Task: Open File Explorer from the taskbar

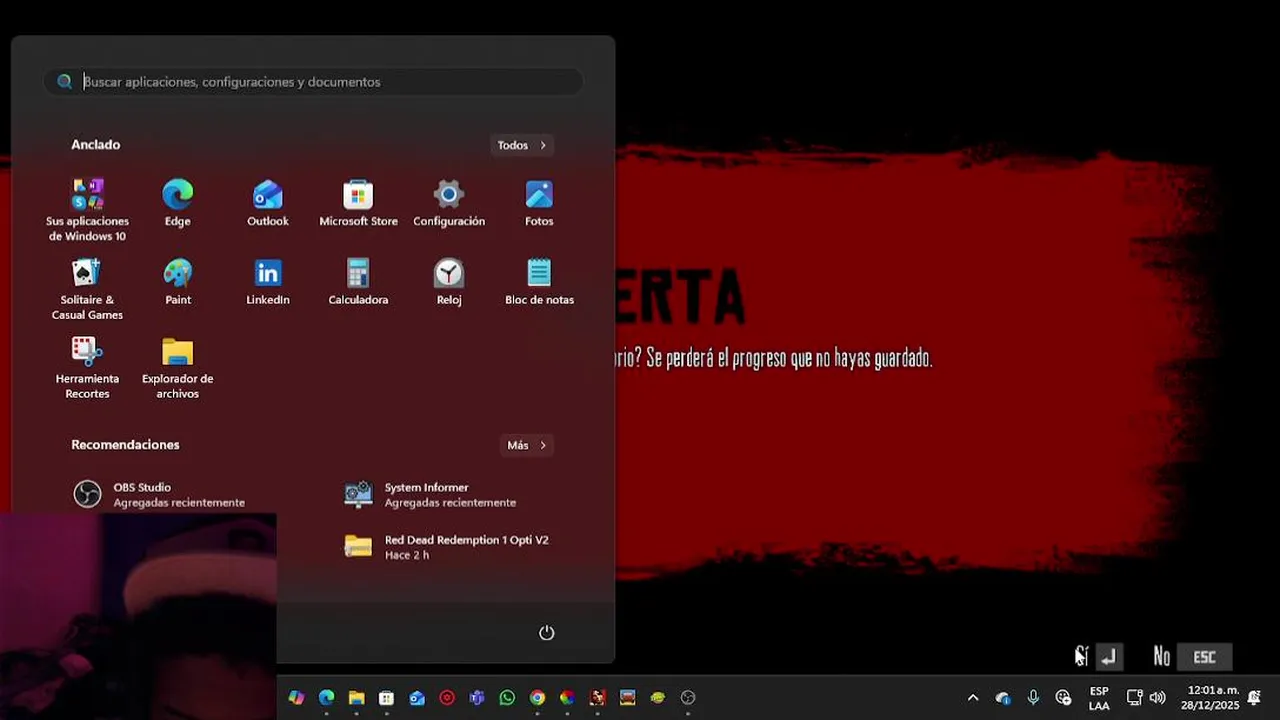Action: point(356,698)
